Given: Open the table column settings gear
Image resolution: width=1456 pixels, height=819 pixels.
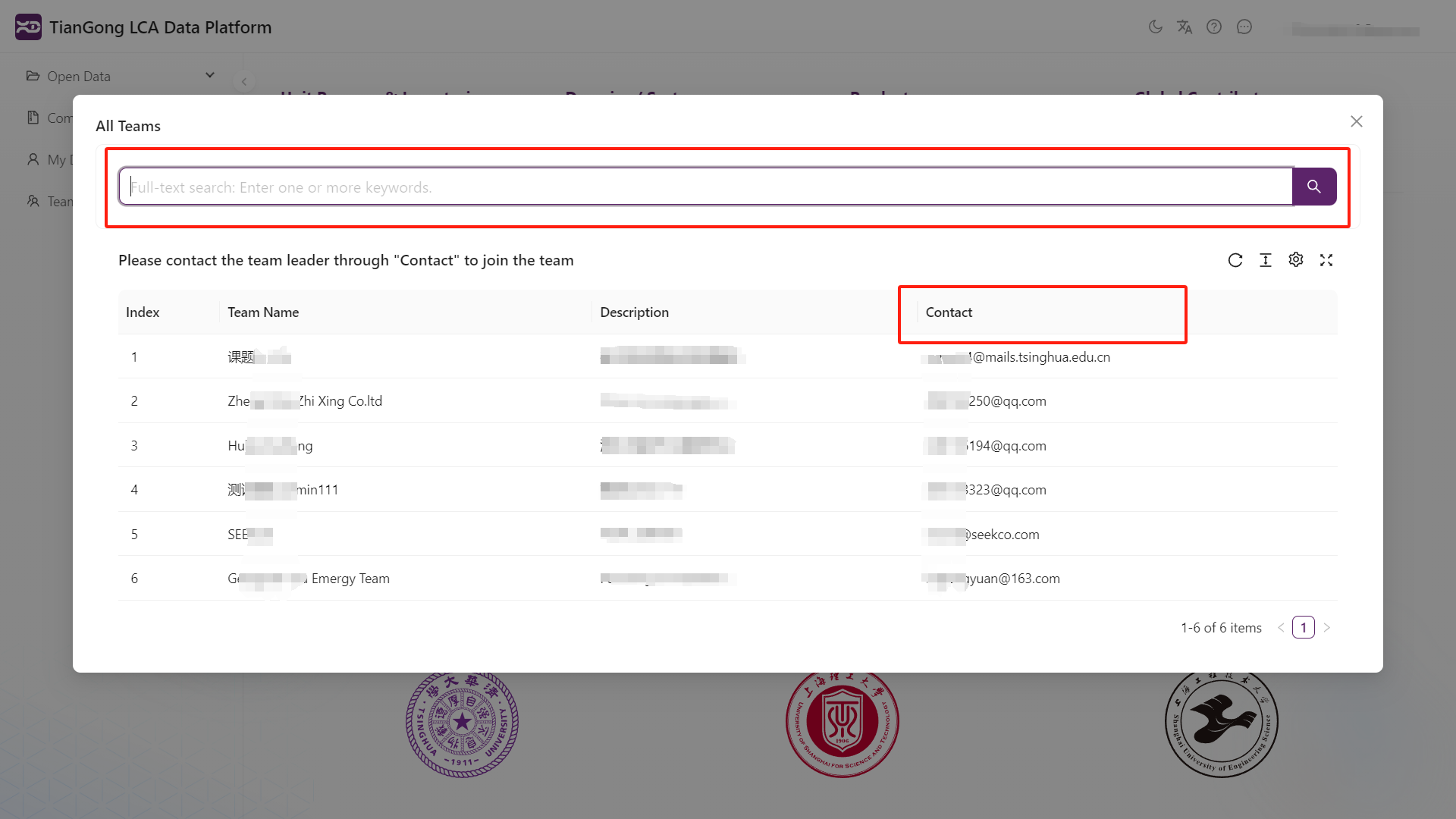Looking at the screenshot, I should pyautogui.click(x=1296, y=260).
